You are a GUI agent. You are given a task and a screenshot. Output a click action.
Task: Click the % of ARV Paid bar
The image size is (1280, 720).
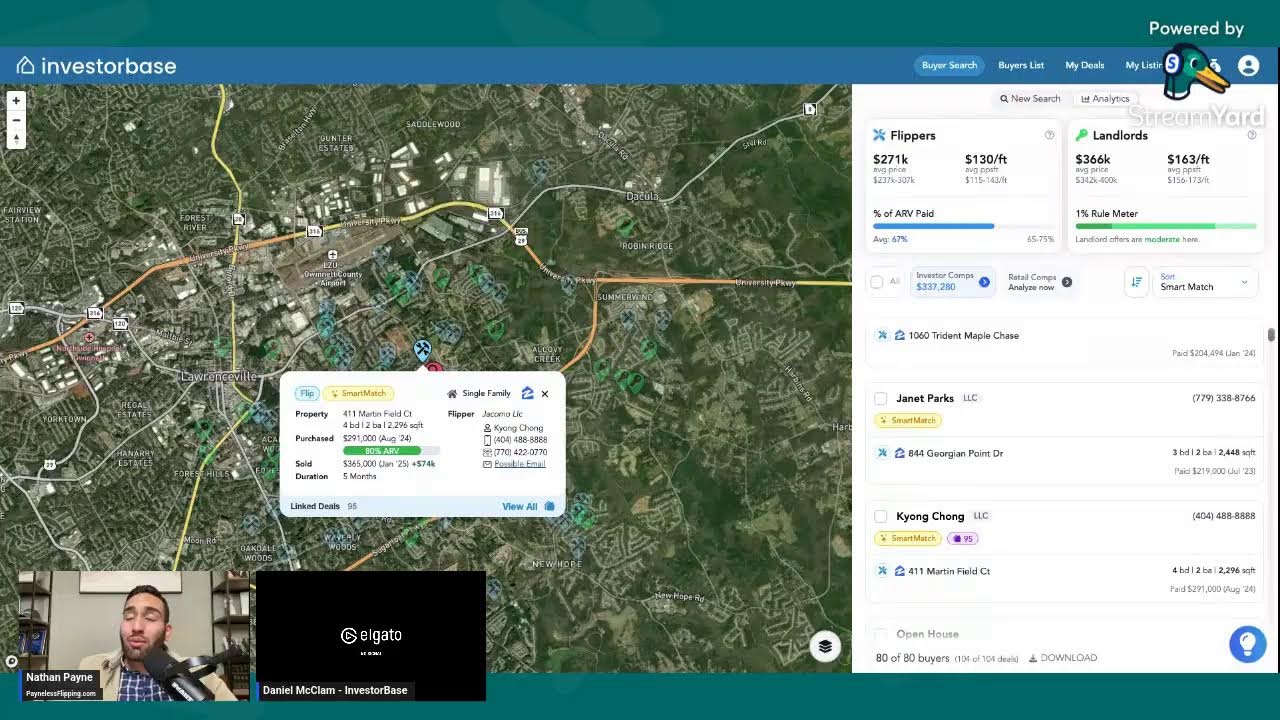pos(963,226)
